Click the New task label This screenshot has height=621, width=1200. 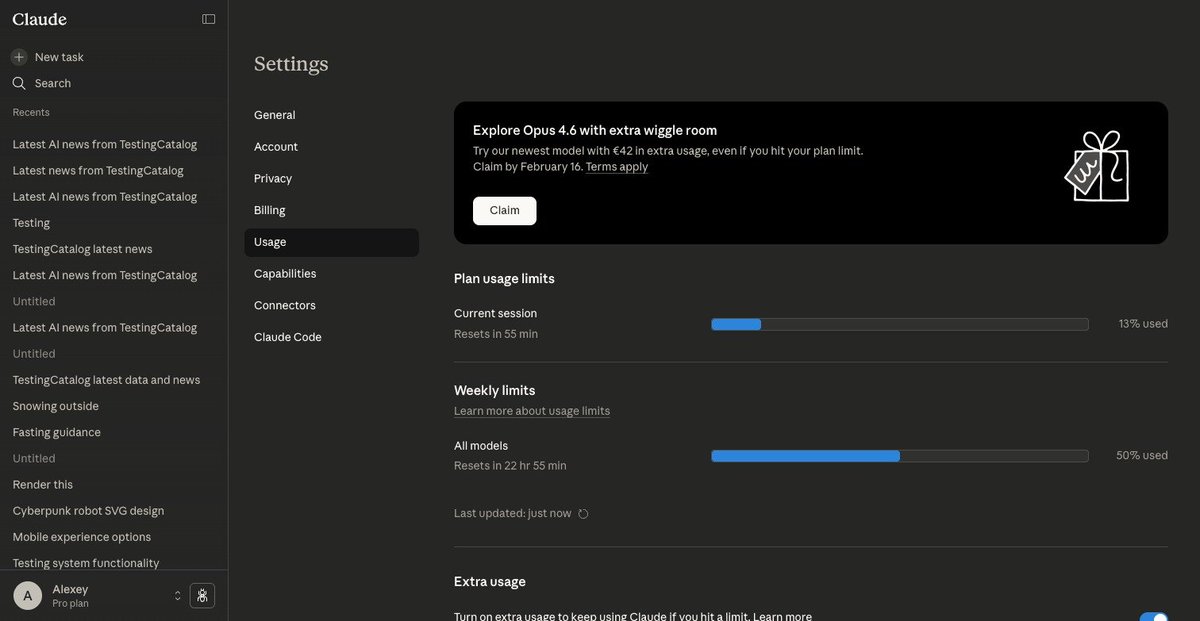59,57
